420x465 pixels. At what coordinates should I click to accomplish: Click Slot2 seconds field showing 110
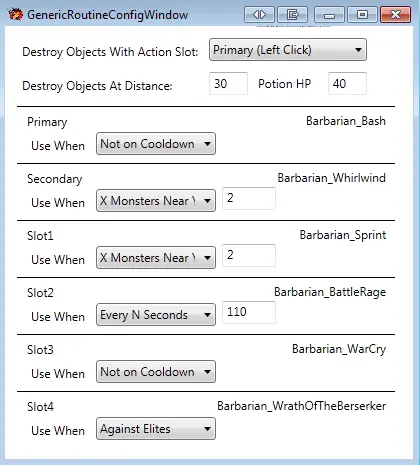pyautogui.click(x=249, y=312)
